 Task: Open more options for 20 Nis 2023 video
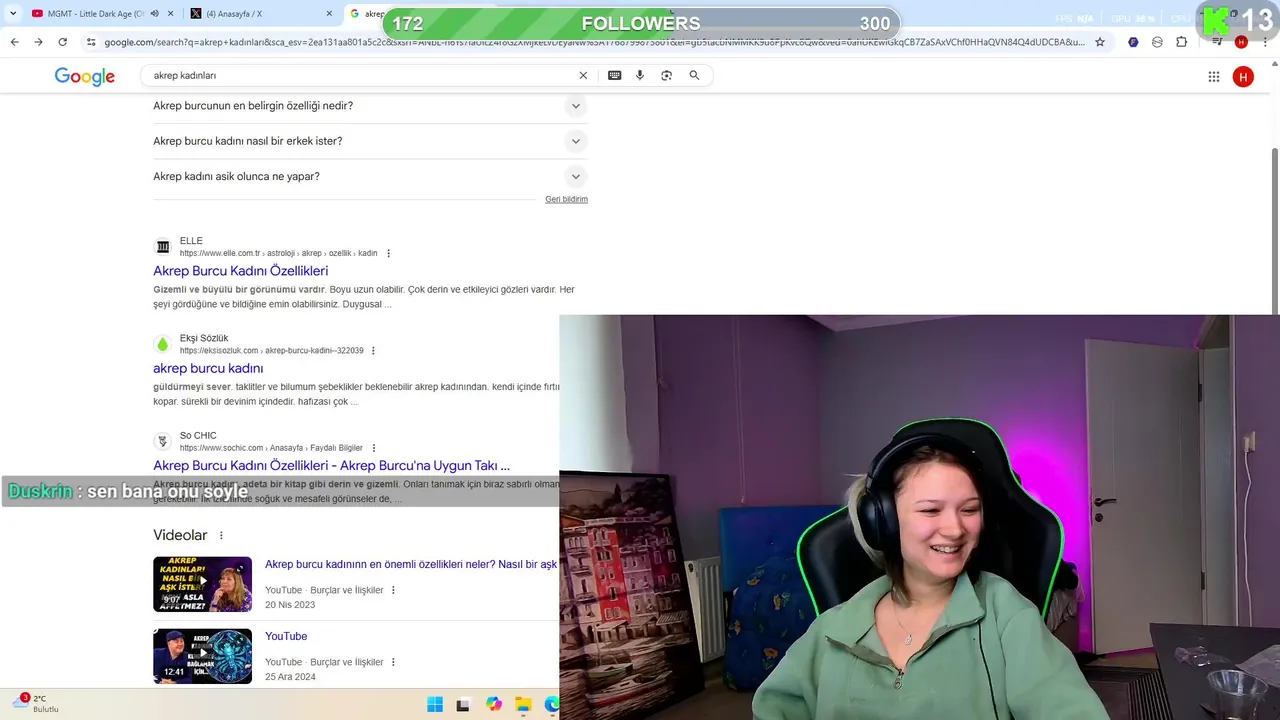pyautogui.click(x=393, y=590)
